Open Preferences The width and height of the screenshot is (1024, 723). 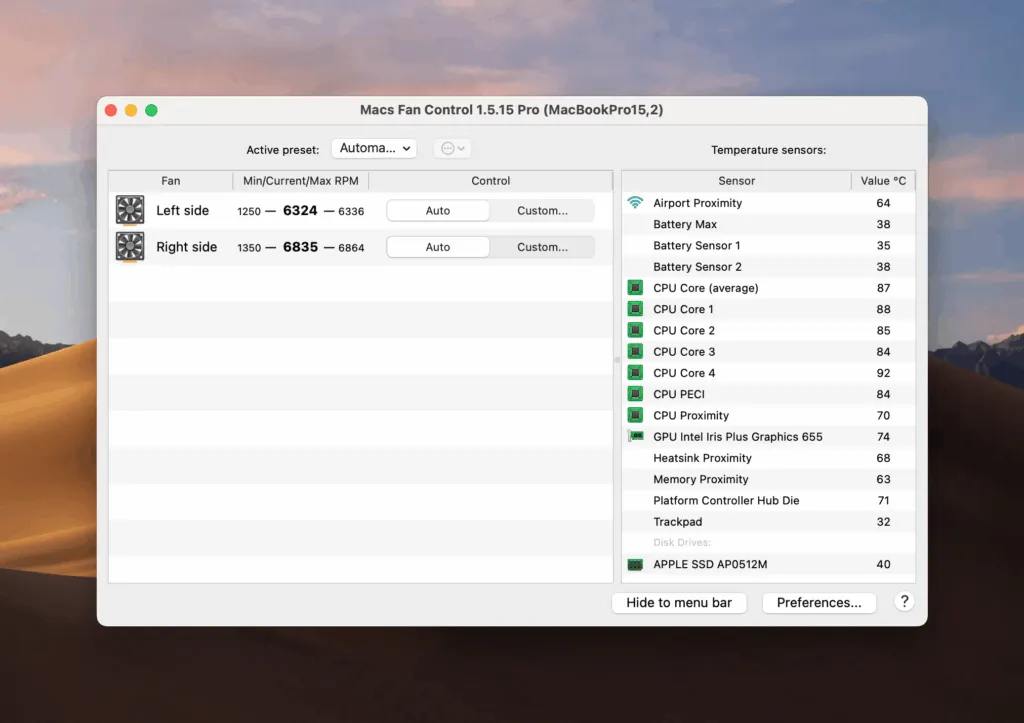coord(819,602)
